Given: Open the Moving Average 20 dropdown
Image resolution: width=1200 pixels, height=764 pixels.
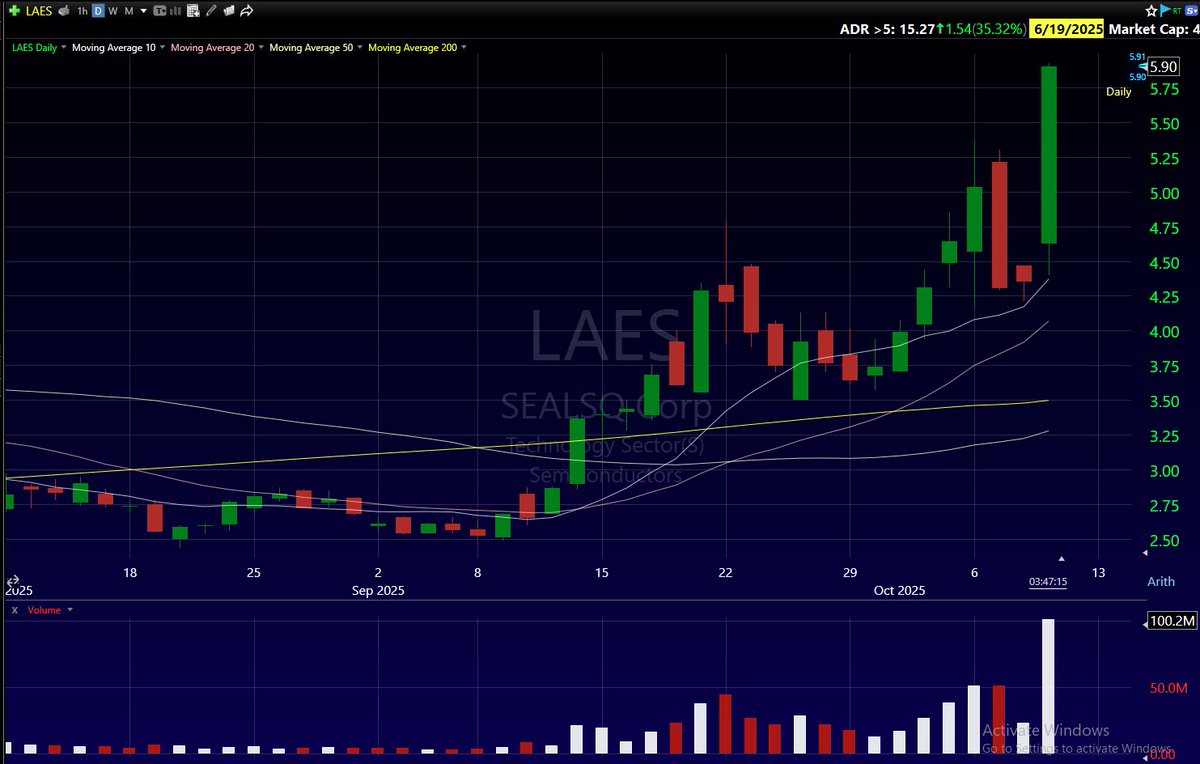Looking at the screenshot, I should (261, 47).
